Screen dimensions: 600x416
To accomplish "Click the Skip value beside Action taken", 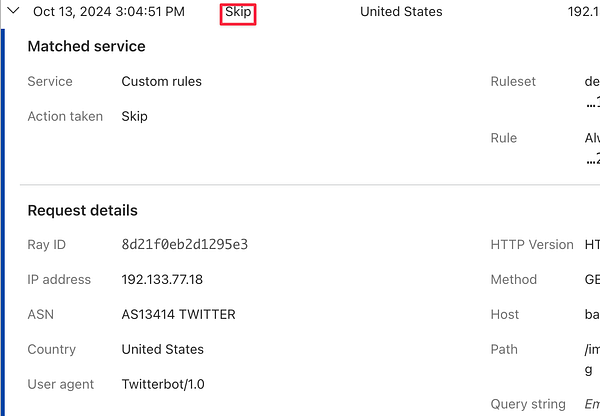I will click(x=134, y=116).
